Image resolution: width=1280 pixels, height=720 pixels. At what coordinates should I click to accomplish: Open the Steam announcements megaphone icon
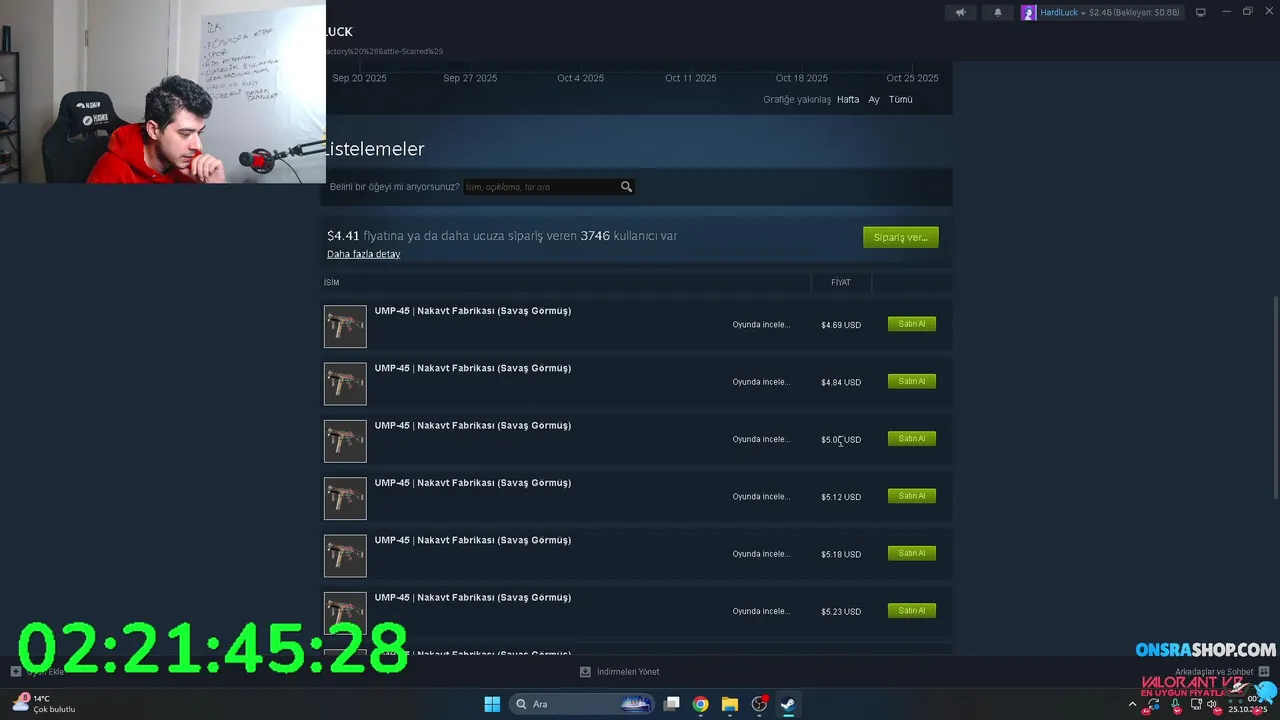(960, 13)
